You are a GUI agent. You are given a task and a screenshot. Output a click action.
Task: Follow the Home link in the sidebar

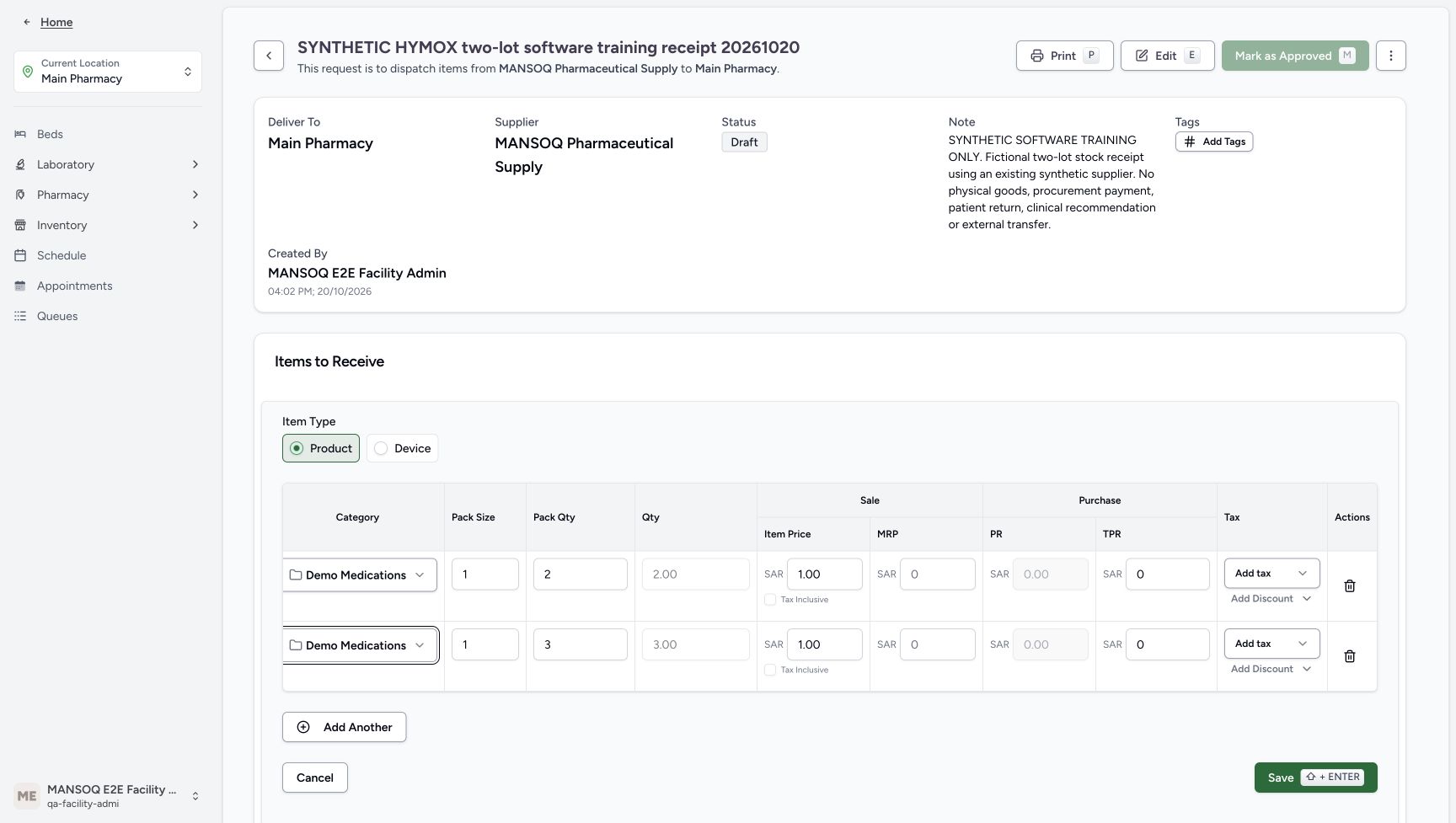[56, 22]
